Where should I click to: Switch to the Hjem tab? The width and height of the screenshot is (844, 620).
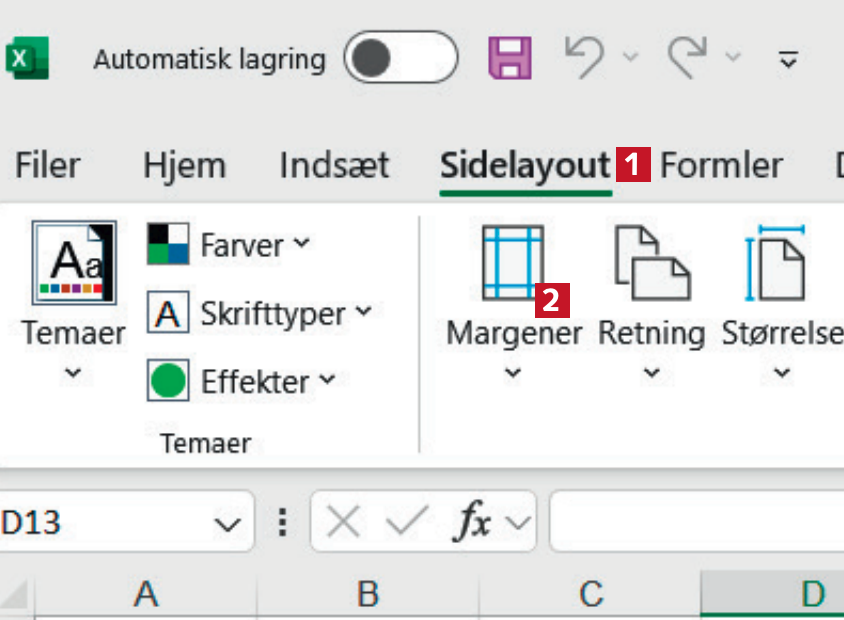[x=184, y=166]
